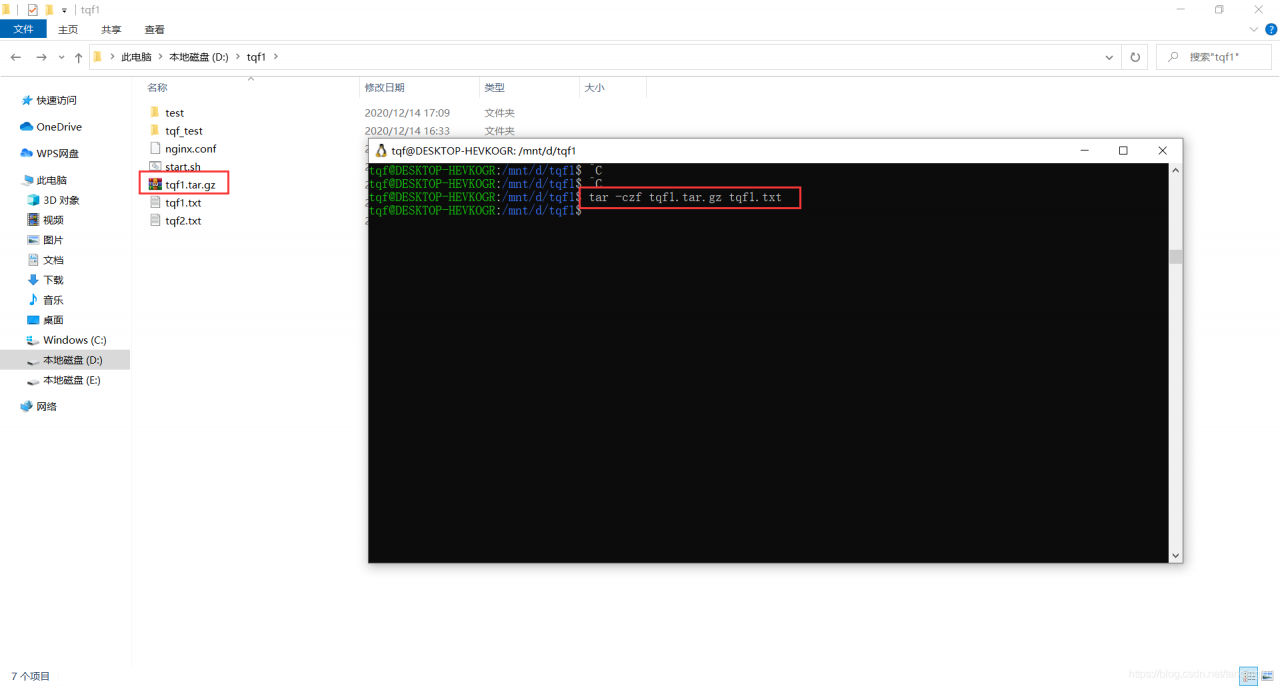Open 下载 folder in sidebar
The width and height of the screenshot is (1280, 686).
(x=53, y=280)
